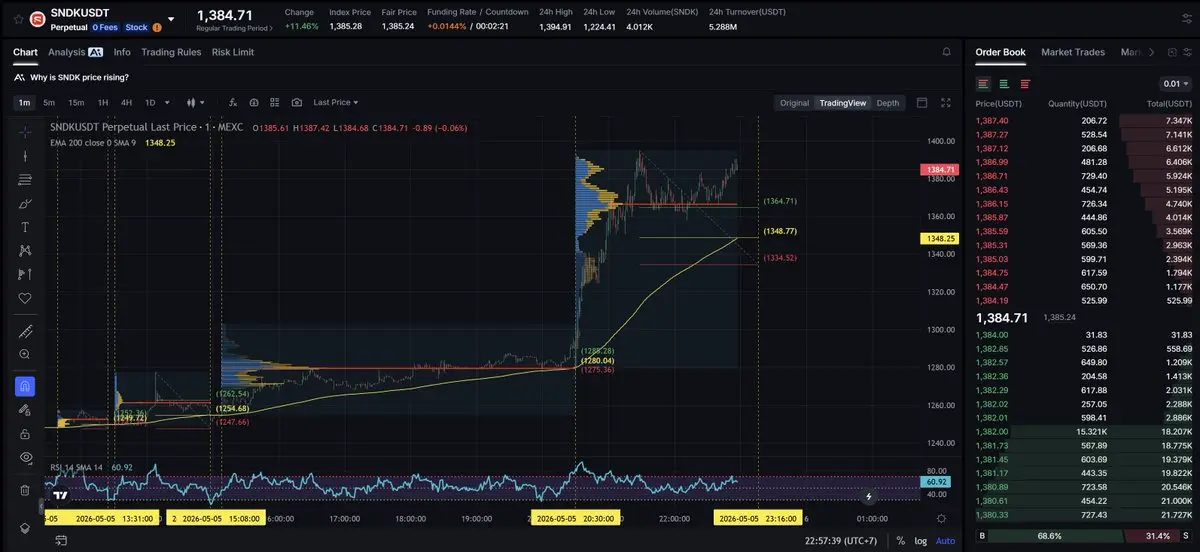Toggle lock all drawing tools
The height and width of the screenshot is (552, 1200).
click(25, 434)
